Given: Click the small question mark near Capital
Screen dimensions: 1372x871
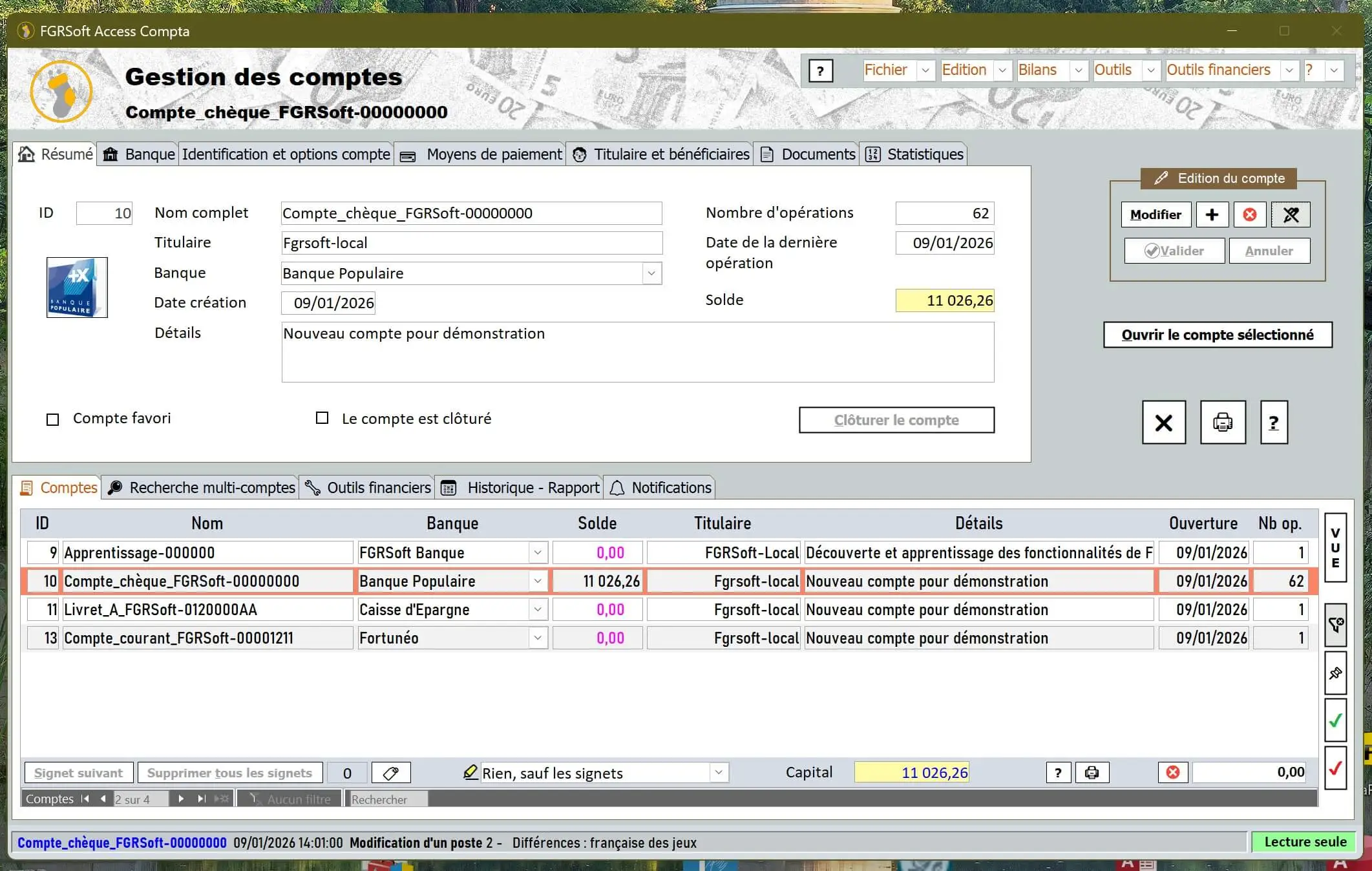Looking at the screenshot, I should coord(1058,773).
